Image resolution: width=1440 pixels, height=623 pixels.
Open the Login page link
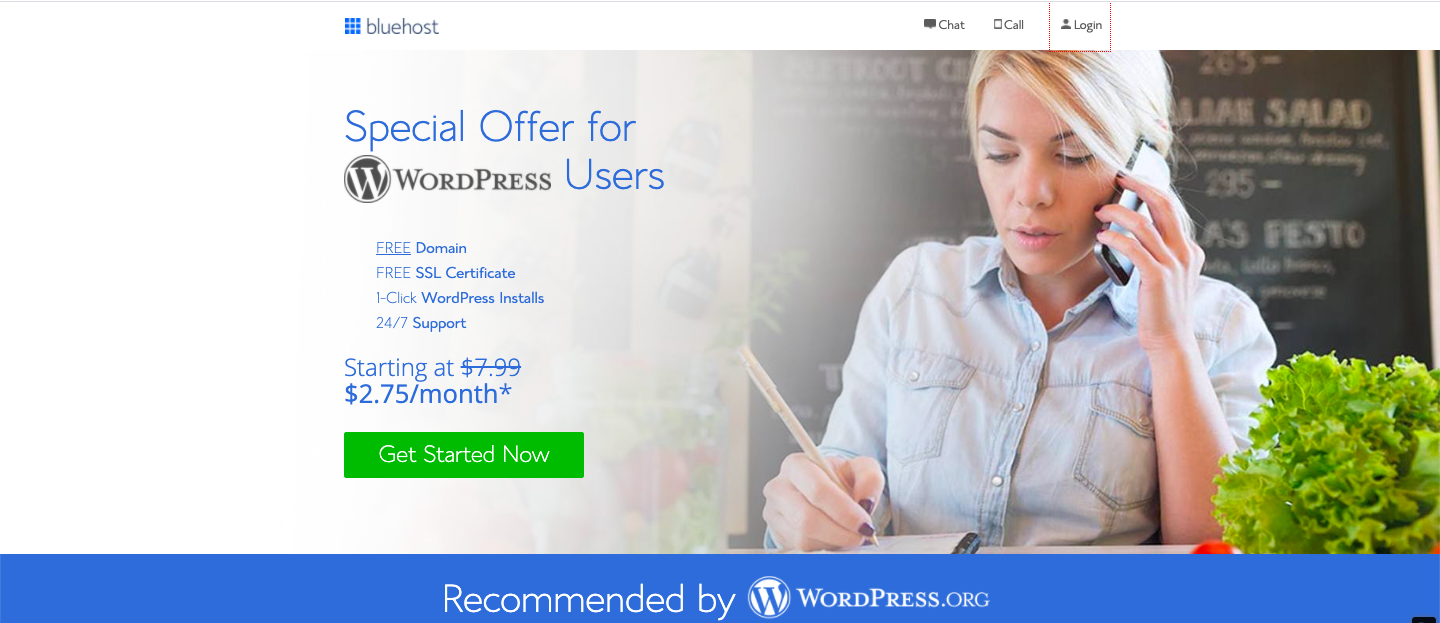pyautogui.click(x=1080, y=26)
